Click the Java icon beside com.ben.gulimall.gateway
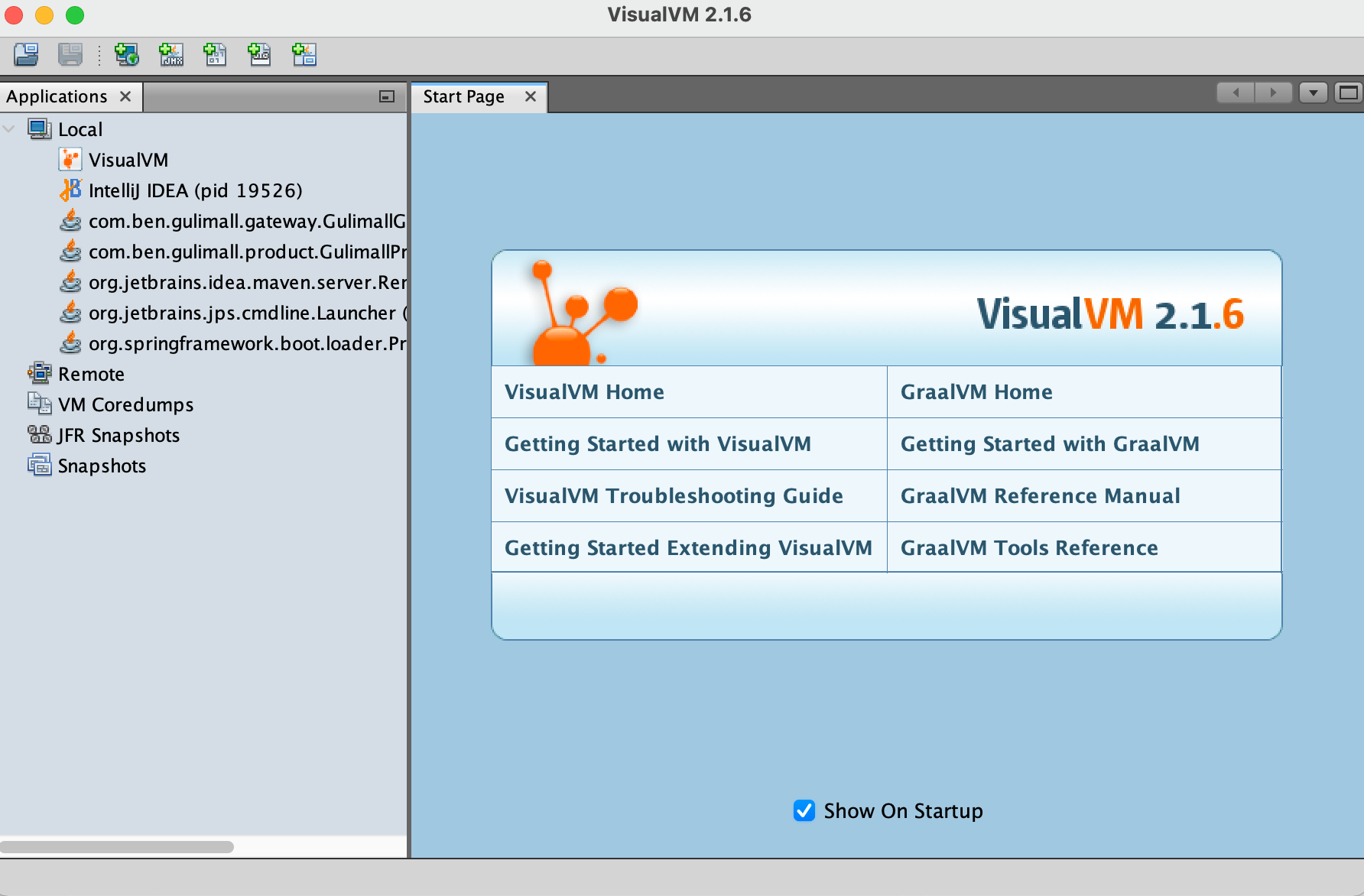 [70, 221]
